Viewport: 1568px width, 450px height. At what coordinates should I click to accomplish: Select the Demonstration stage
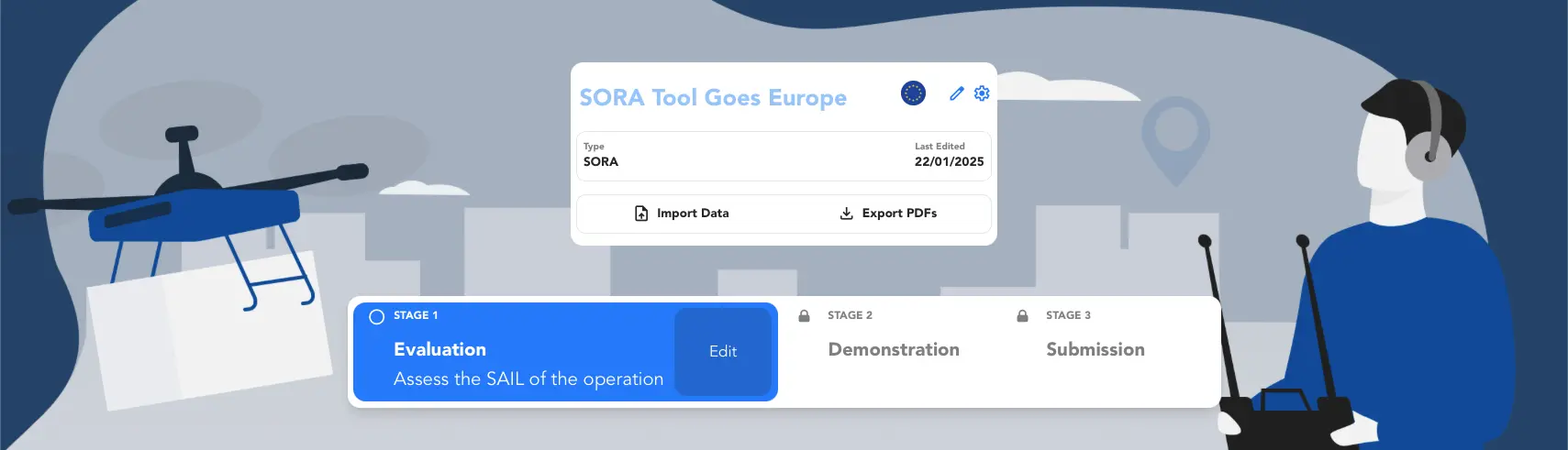[x=894, y=349]
